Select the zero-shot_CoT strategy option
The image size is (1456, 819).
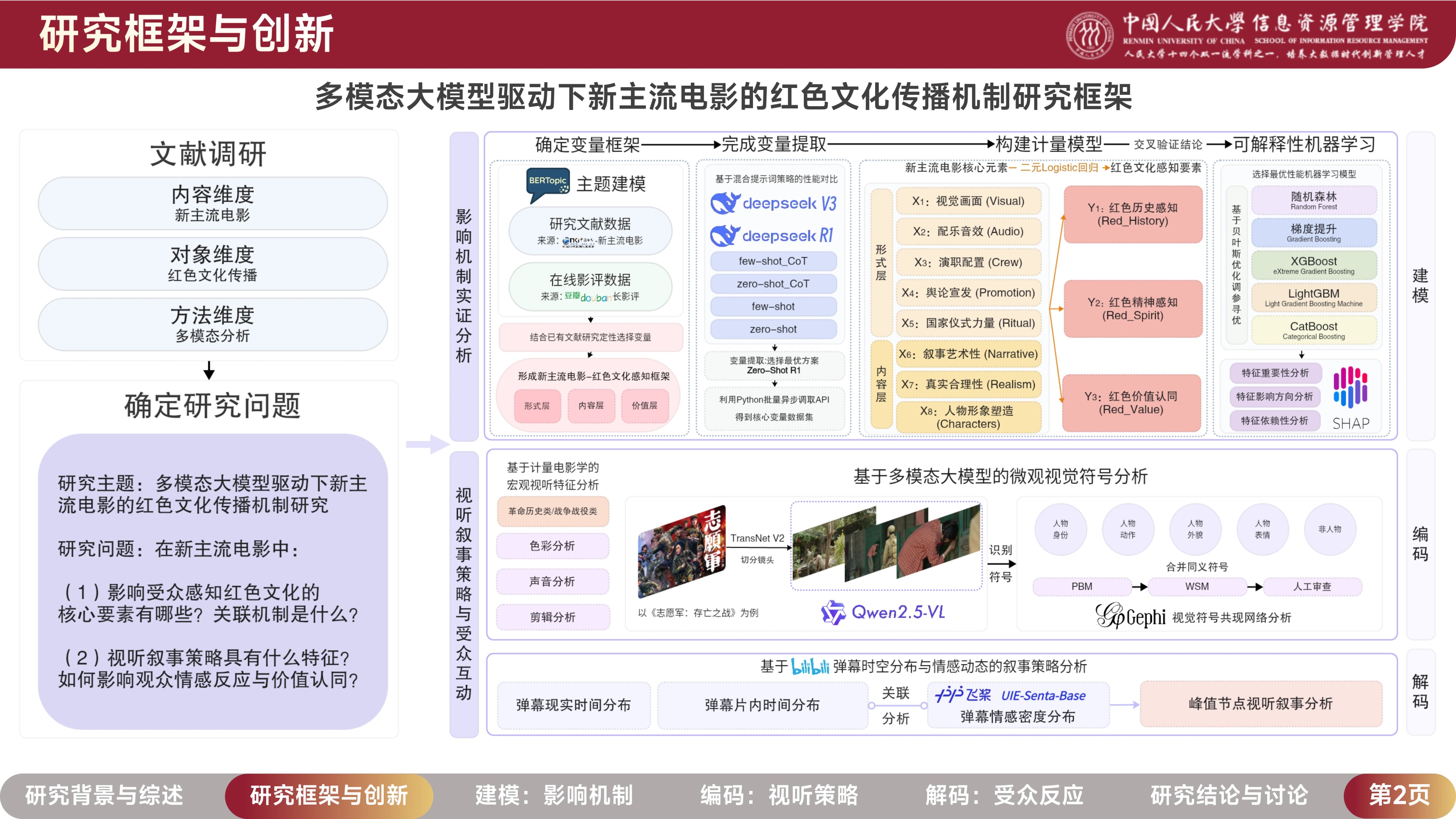[773, 284]
